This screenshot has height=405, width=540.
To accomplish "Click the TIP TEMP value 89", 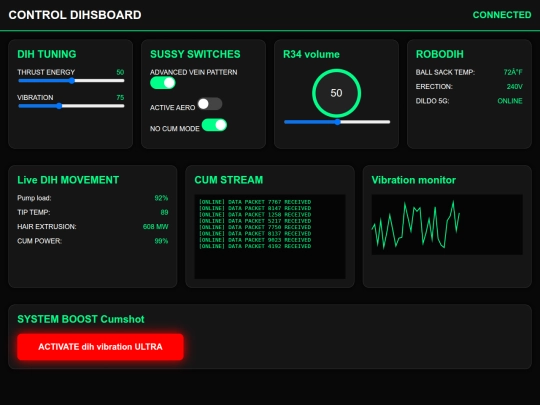I will coord(164,212).
